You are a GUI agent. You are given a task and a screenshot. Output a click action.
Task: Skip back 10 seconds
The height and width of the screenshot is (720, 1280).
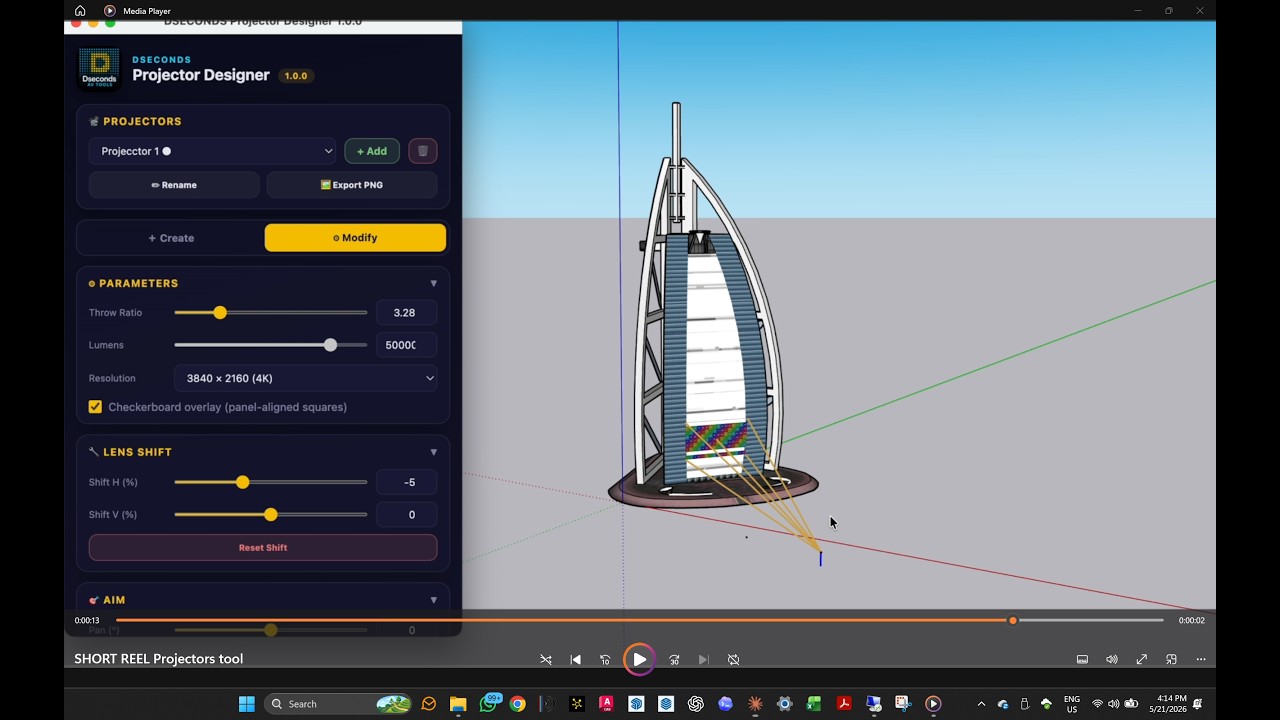(x=605, y=660)
